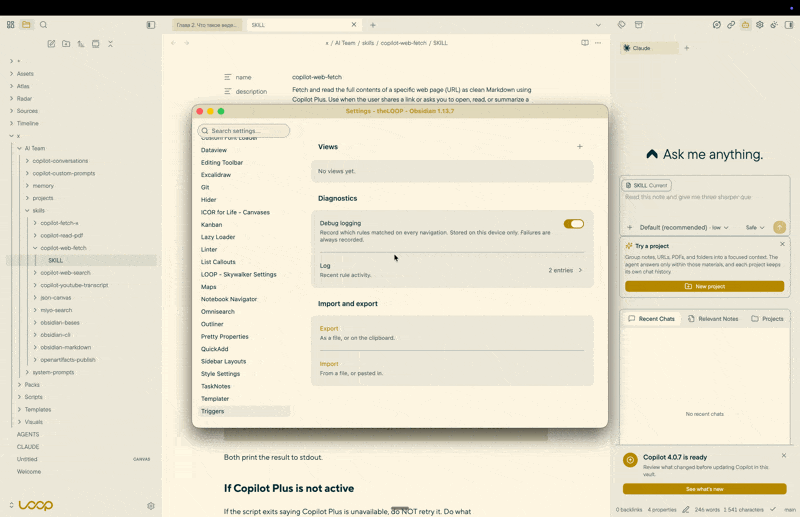Change file sort order icon
800x517 pixels.
(81, 44)
